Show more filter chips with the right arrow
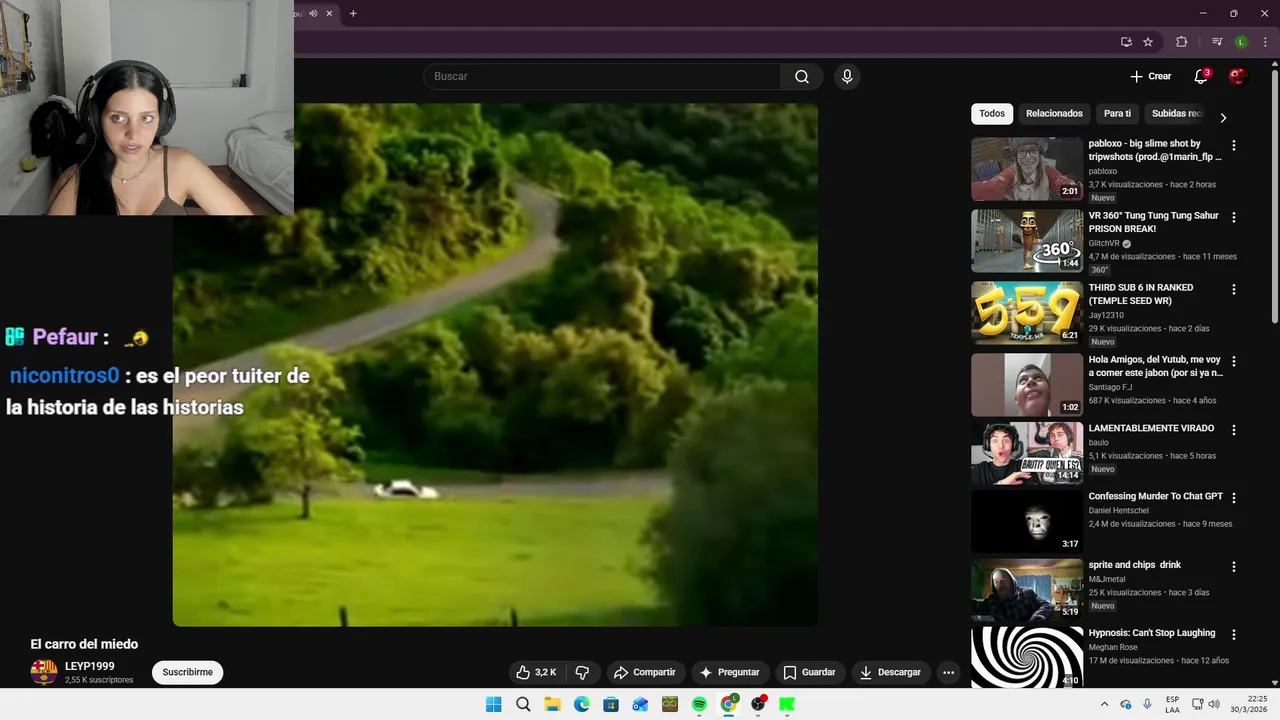The image size is (1280, 720). tap(1223, 117)
